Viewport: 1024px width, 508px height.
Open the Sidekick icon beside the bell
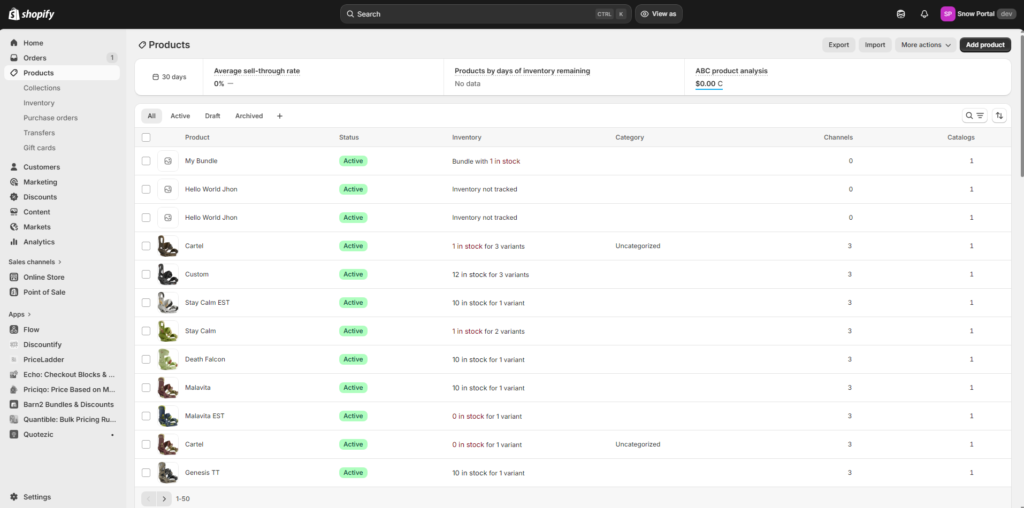tap(901, 14)
